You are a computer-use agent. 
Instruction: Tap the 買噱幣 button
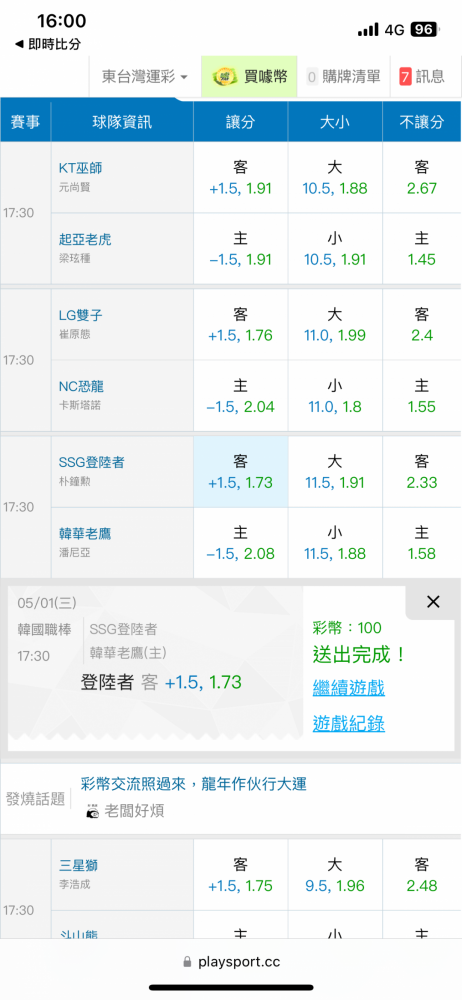(x=250, y=77)
